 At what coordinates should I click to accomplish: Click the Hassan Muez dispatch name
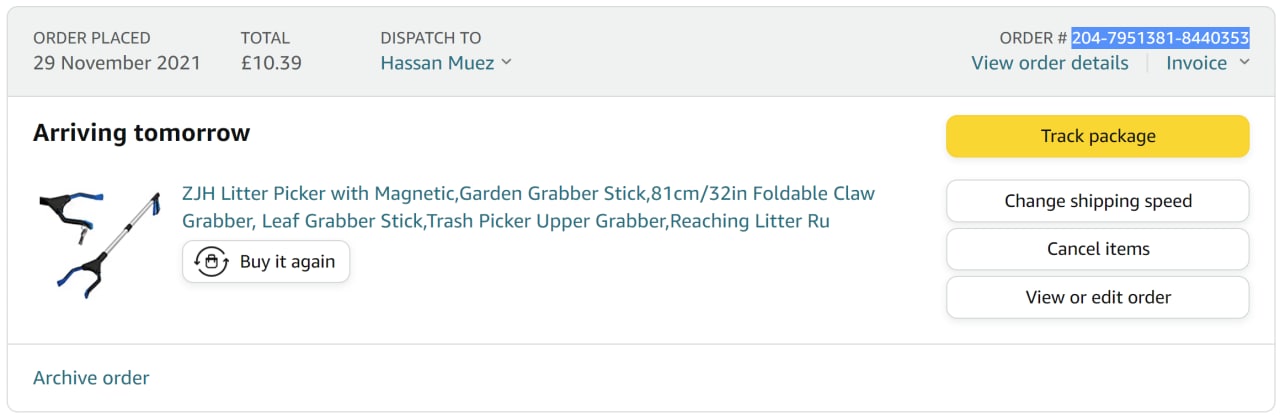click(437, 63)
